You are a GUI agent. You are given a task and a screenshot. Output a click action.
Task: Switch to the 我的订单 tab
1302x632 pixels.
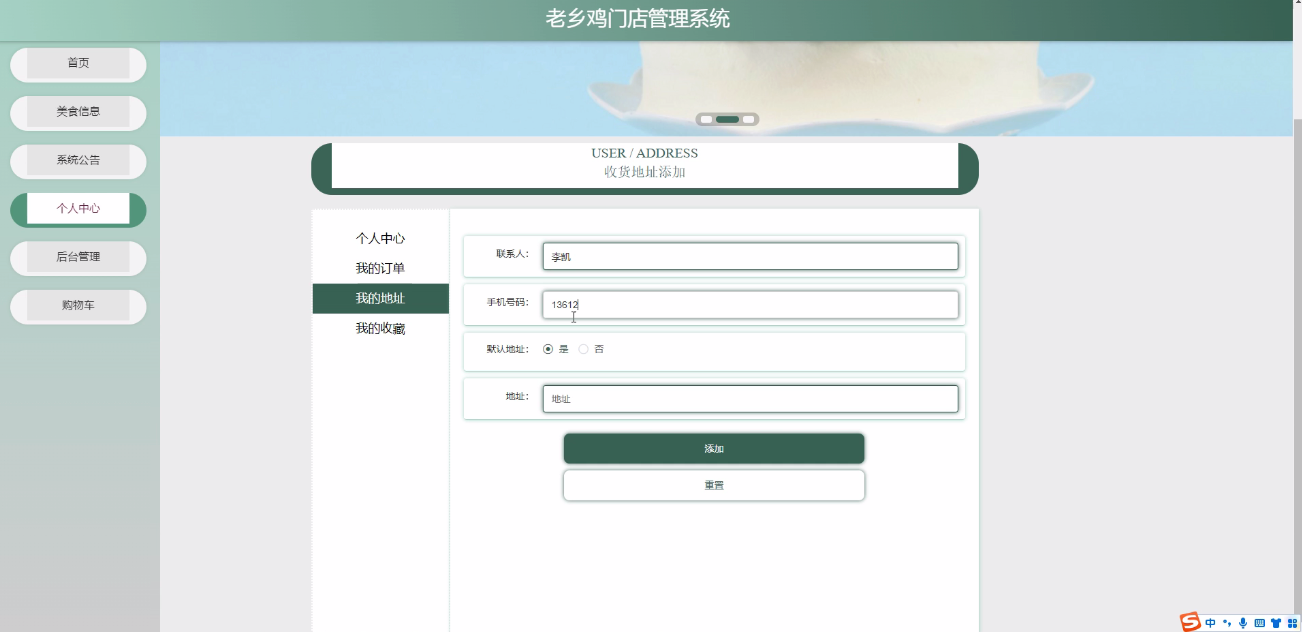[x=380, y=269]
